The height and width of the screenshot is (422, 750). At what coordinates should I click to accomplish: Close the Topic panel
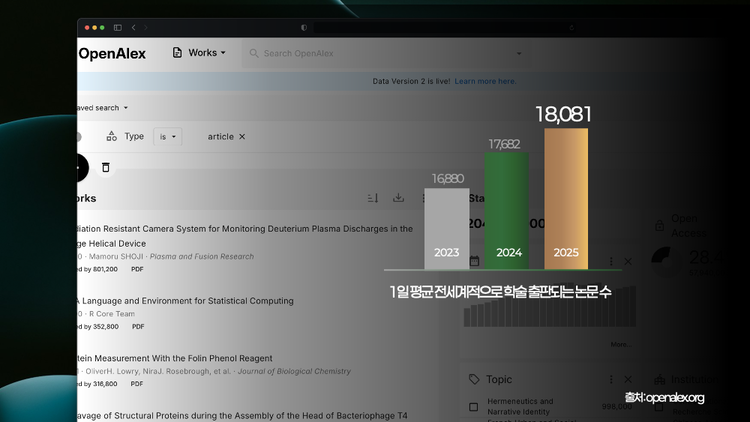pyautogui.click(x=628, y=379)
